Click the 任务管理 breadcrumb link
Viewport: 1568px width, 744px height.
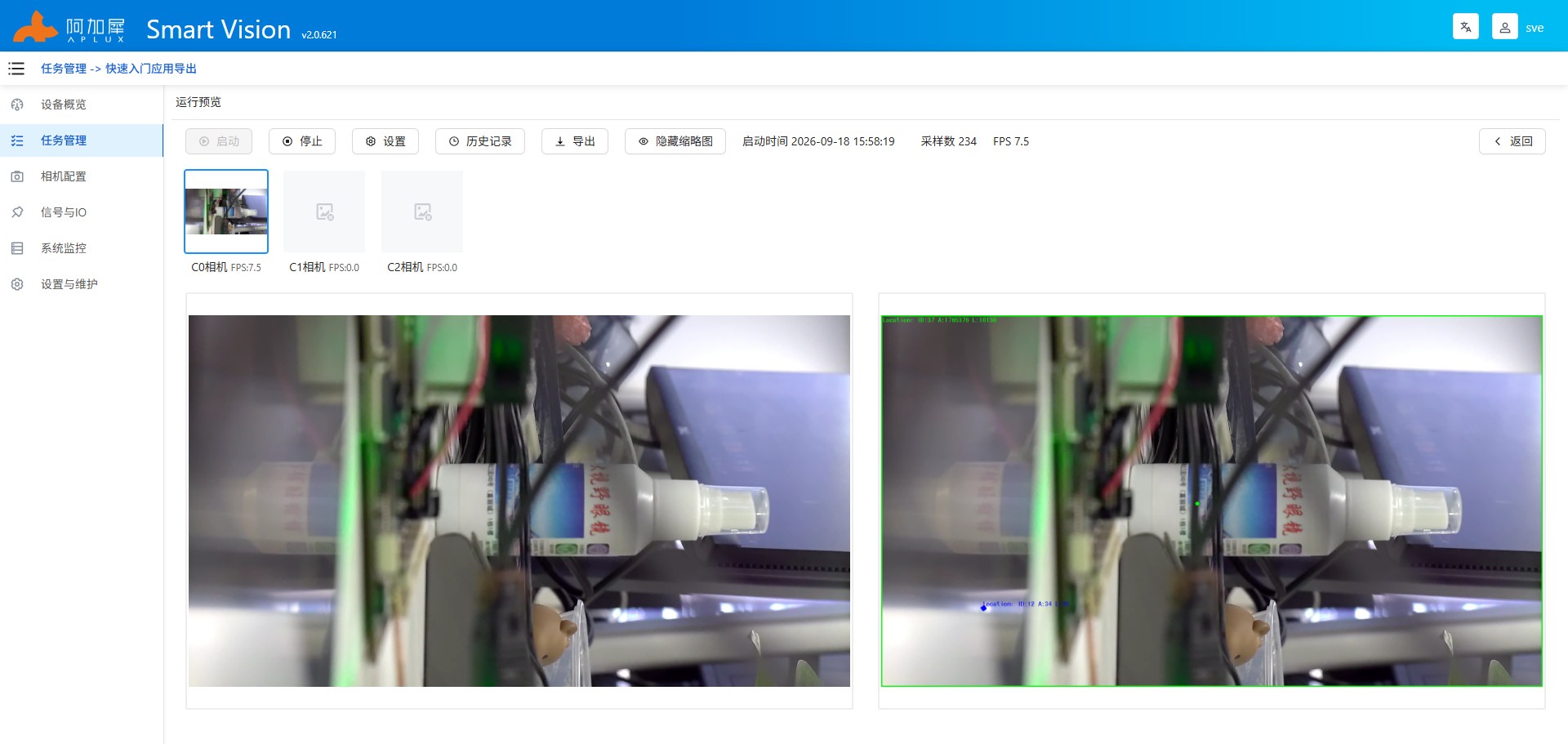click(64, 69)
